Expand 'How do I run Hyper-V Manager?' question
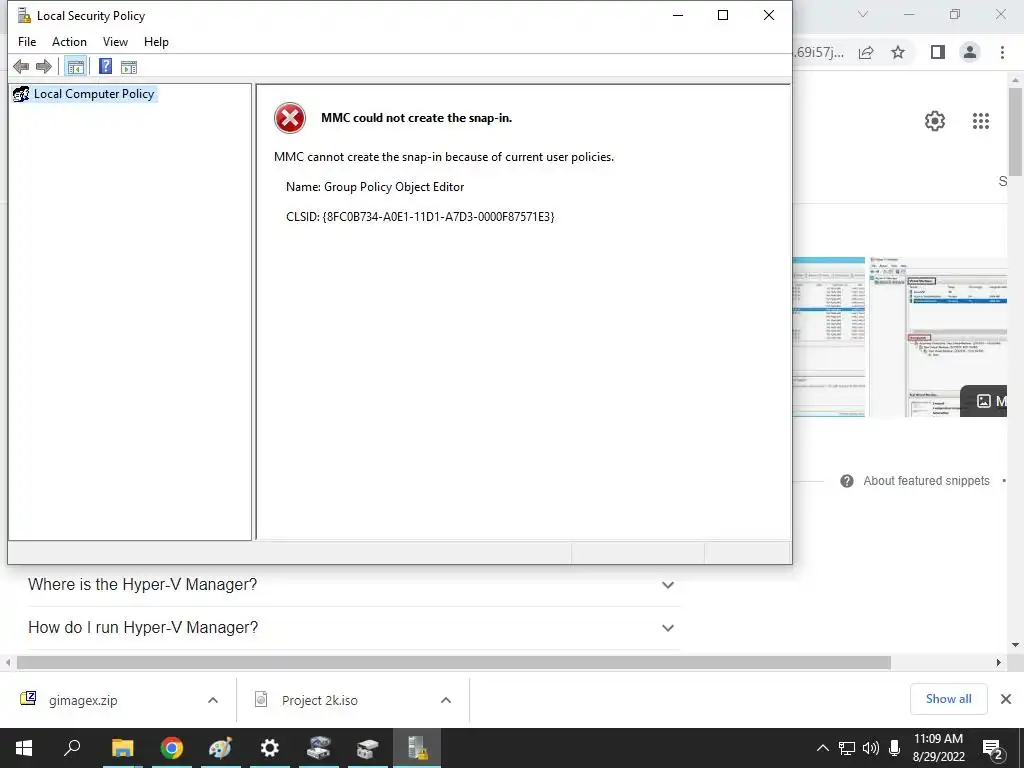 coord(353,628)
